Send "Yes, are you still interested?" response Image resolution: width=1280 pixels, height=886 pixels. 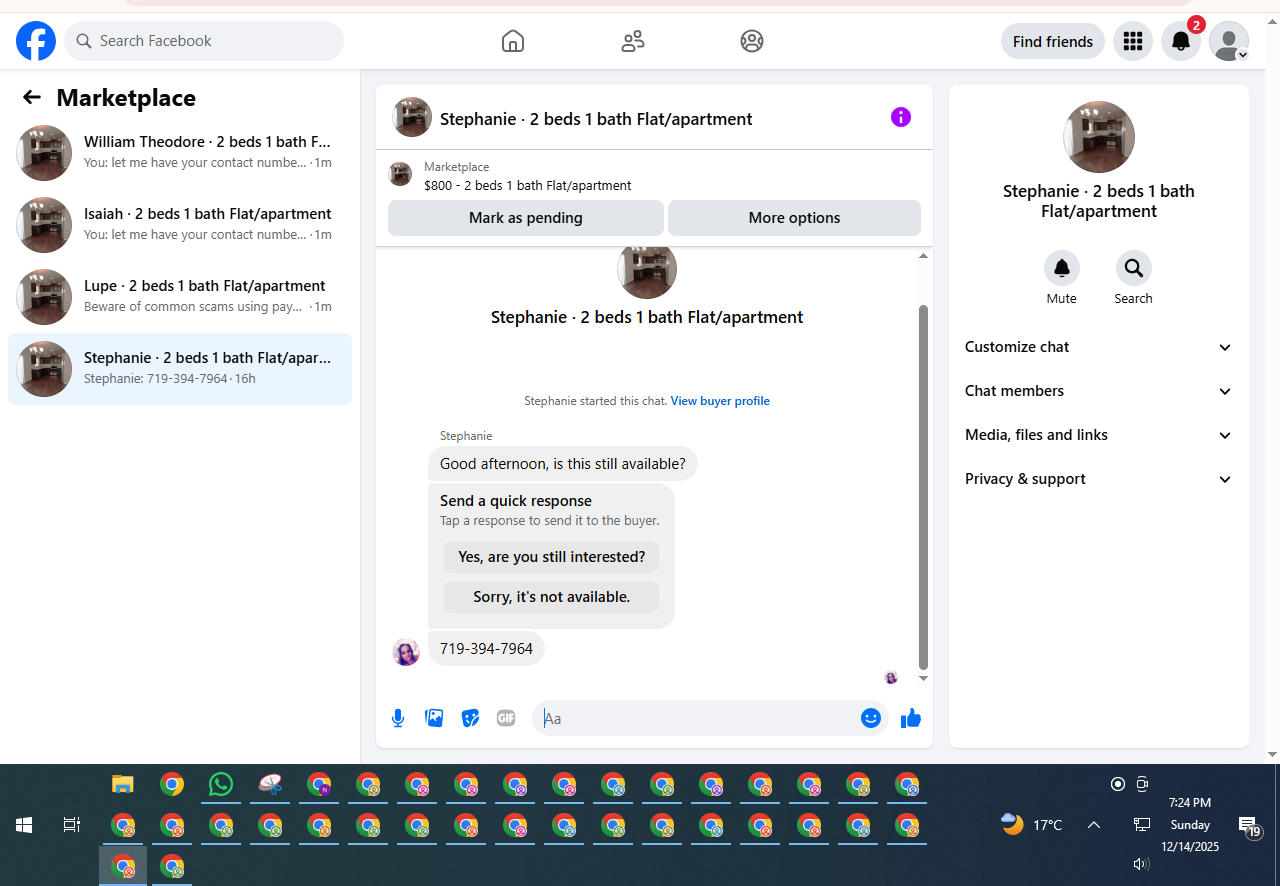coord(552,557)
